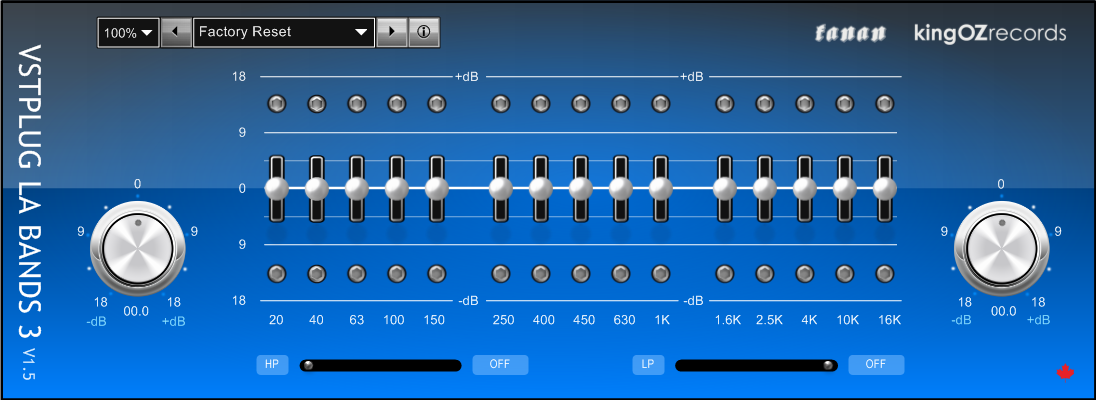Click the V1.5 version text
The height and width of the screenshot is (400, 1096).
(x=28, y=365)
